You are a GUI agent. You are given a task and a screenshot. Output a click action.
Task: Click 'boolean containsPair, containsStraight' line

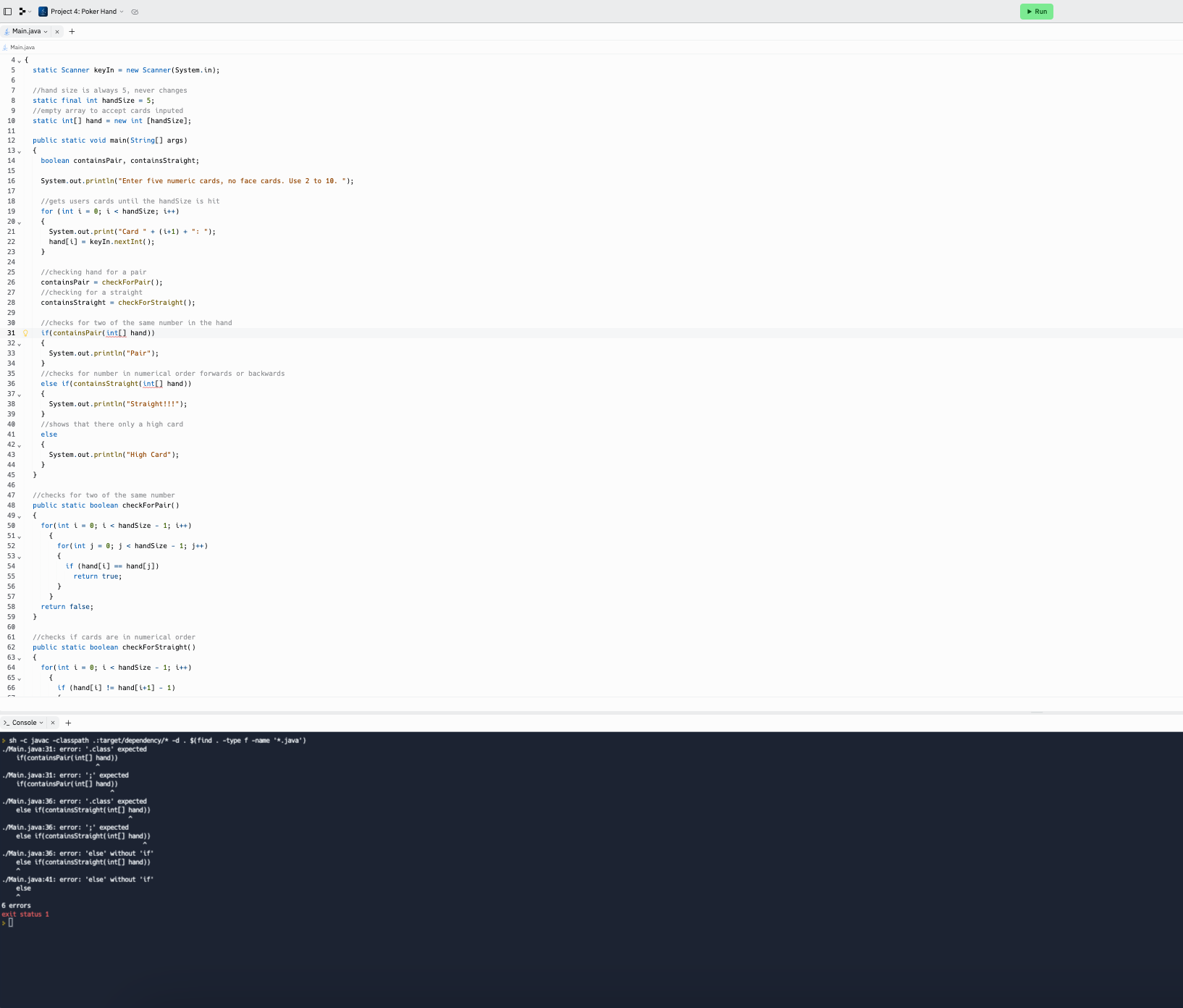click(x=120, y=161)
